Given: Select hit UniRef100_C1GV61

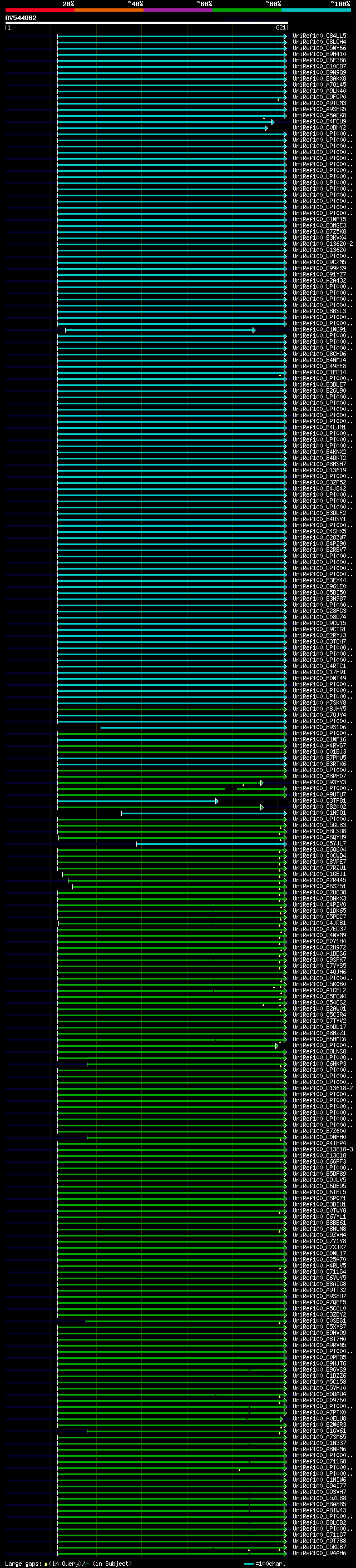Looking at the screenshot, I should (319, 1431).
